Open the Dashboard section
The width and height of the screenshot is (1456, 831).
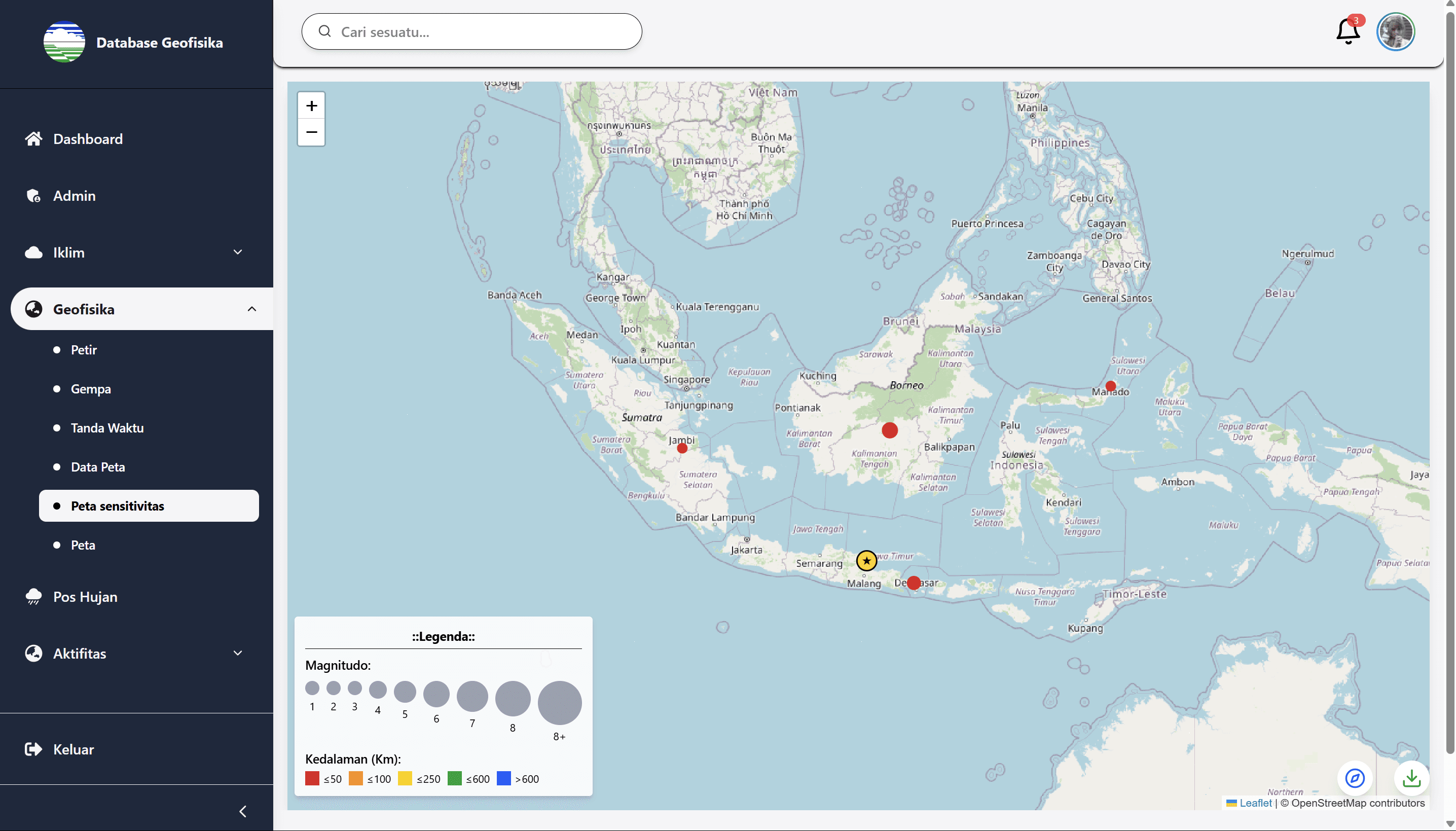(88, 138)
